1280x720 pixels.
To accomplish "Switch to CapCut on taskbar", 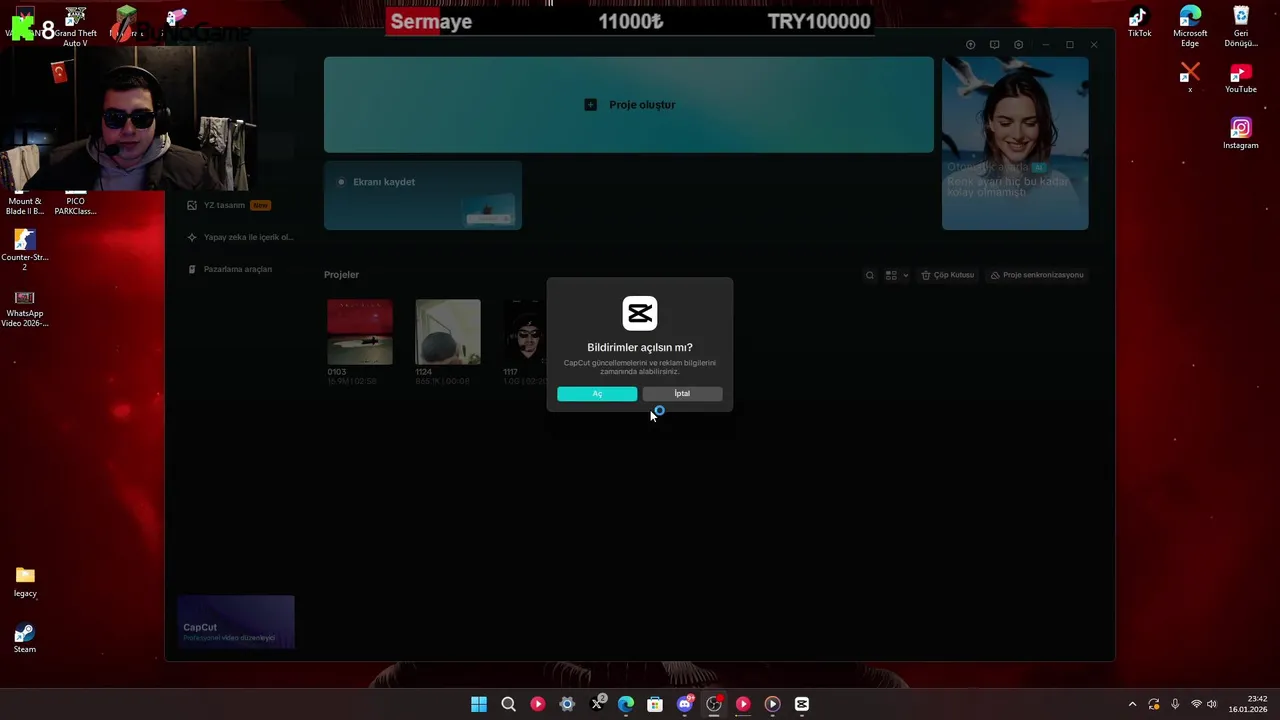I will click(802, 704).
